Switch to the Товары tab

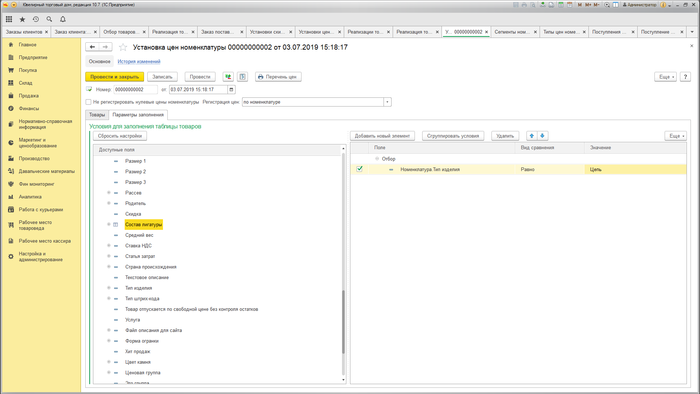(x=97, y=115)
